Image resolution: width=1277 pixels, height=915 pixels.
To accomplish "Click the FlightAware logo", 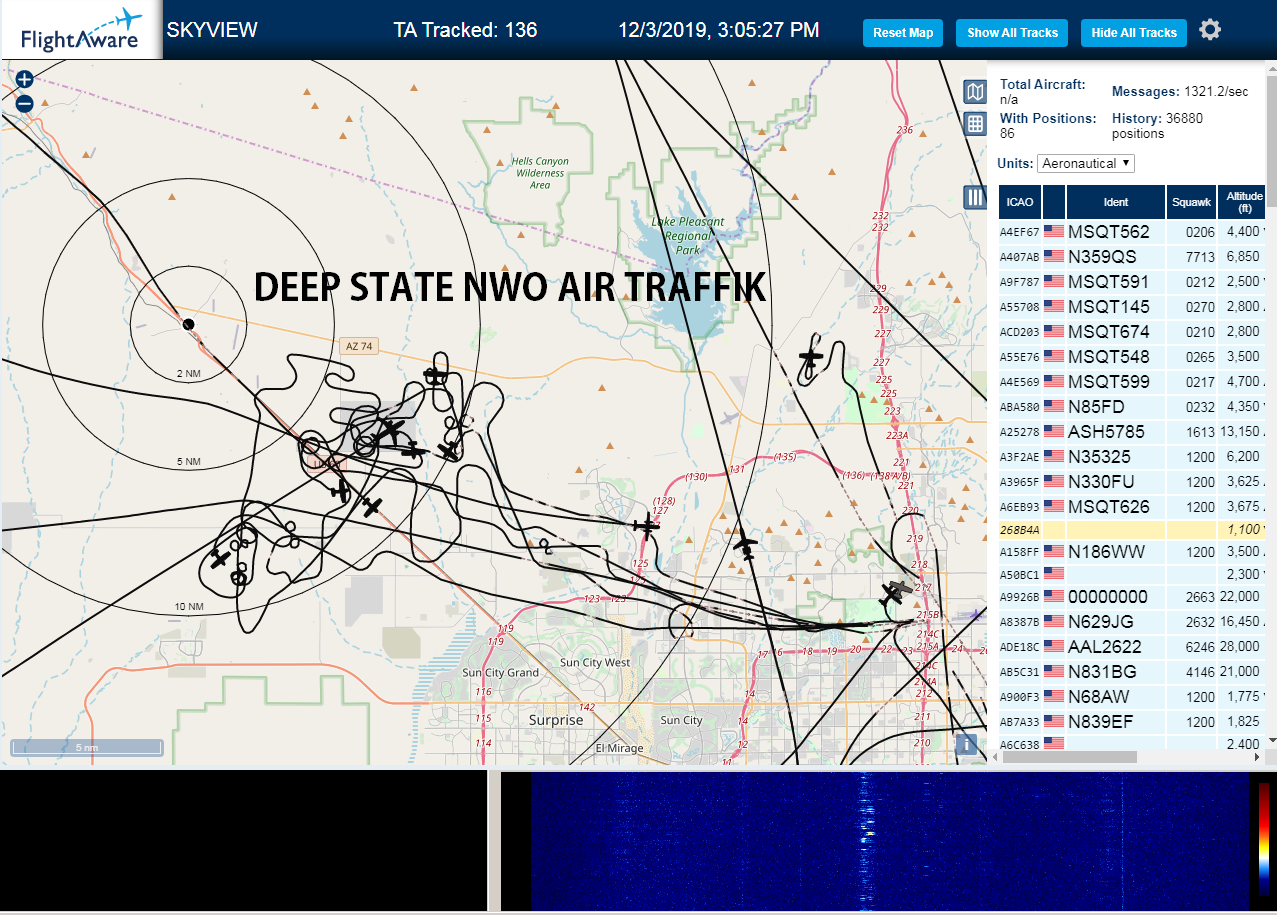I will click(81, 30).
